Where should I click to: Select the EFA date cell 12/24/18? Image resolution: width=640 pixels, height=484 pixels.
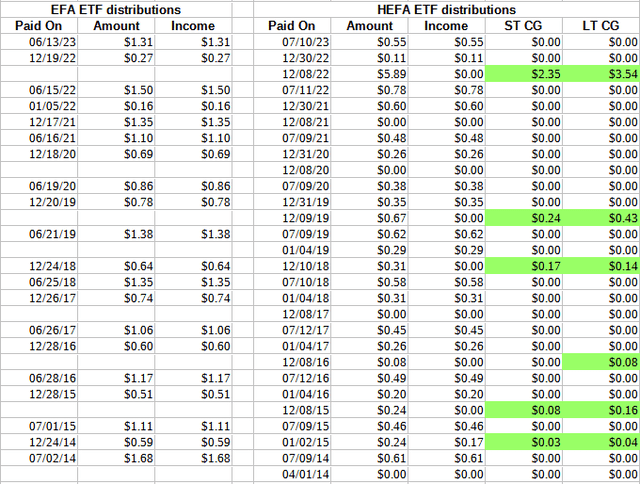[x=39, y=266]
